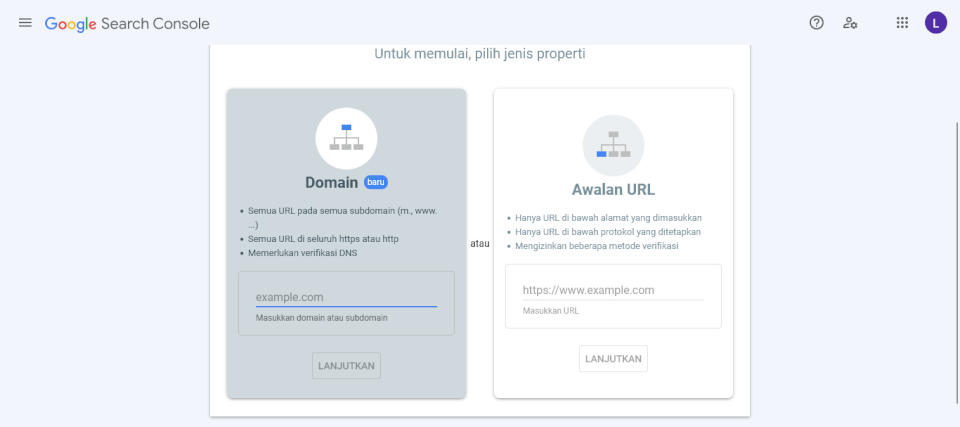Open the Help question mark icon
The image size is (960, 427).
[x=816, y=23]
